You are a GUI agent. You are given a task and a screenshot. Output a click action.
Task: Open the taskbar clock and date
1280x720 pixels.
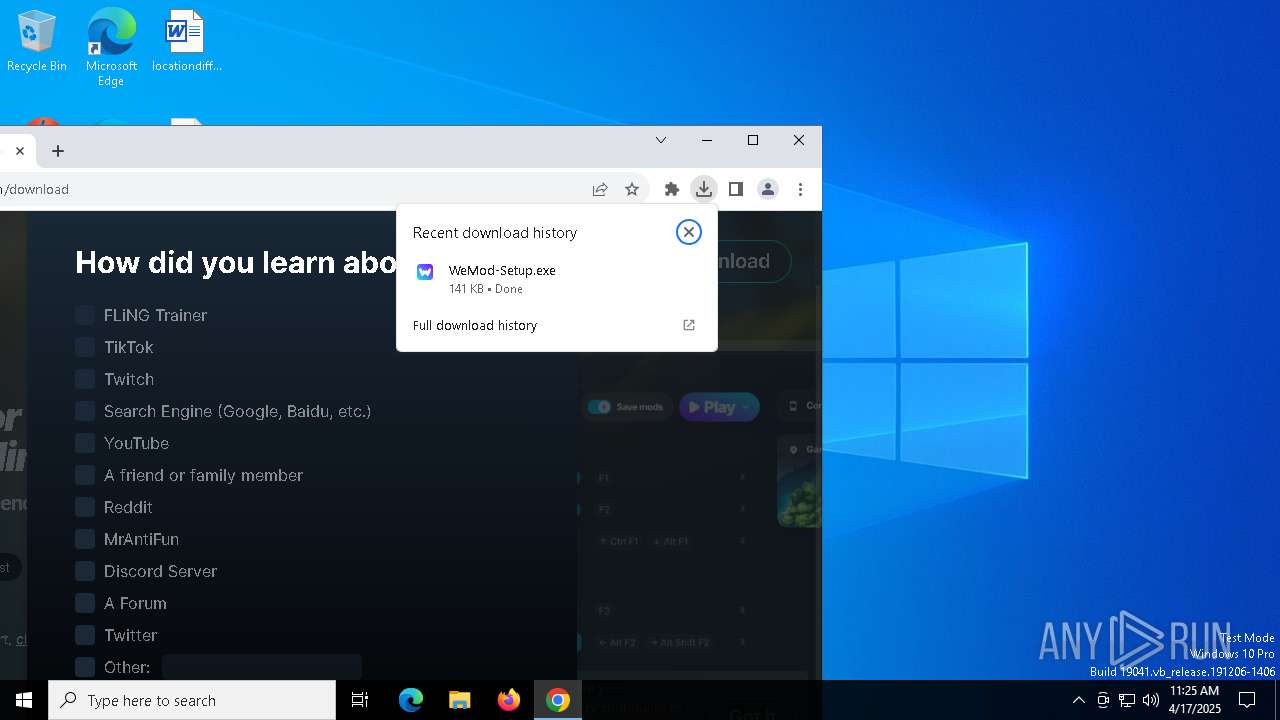1195,700
